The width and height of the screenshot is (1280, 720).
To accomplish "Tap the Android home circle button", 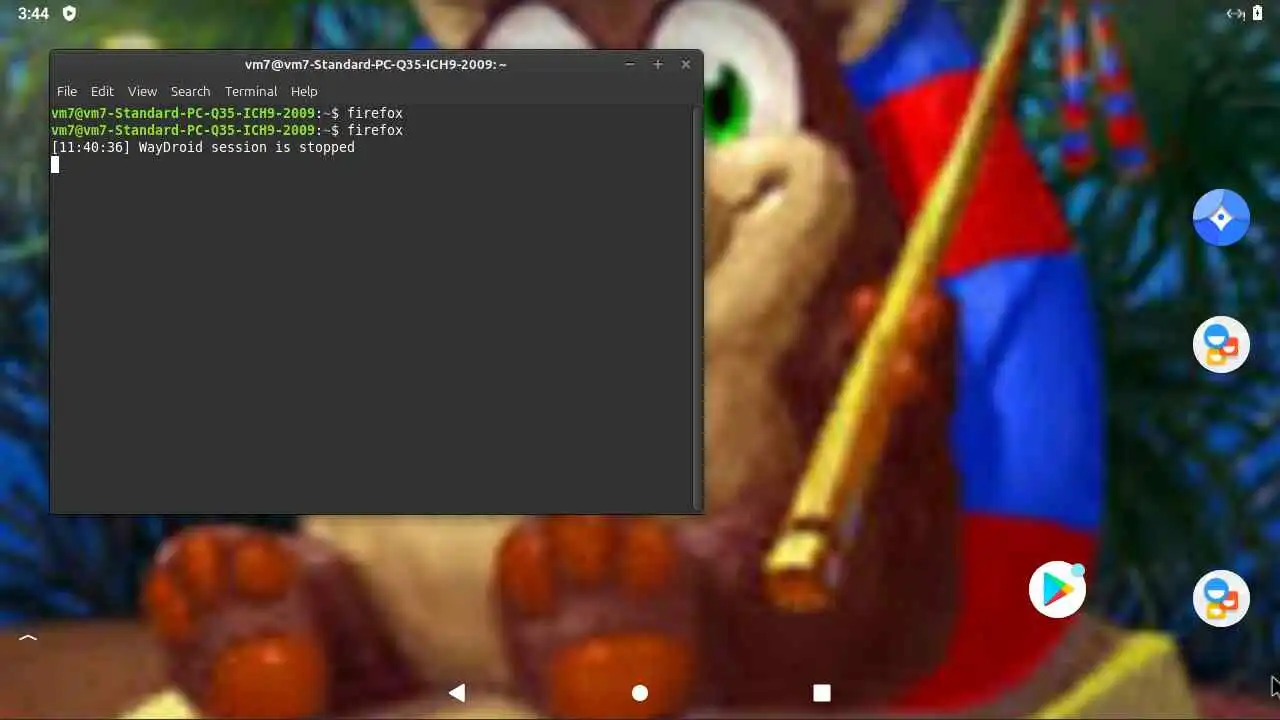I will (x=640, y=693).
